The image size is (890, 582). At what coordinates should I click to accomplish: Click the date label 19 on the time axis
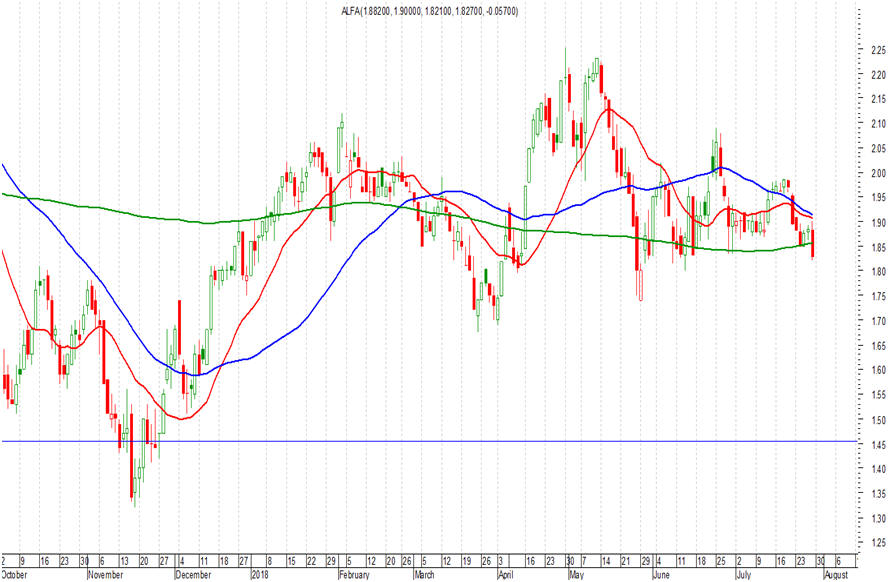coord(467,562)
